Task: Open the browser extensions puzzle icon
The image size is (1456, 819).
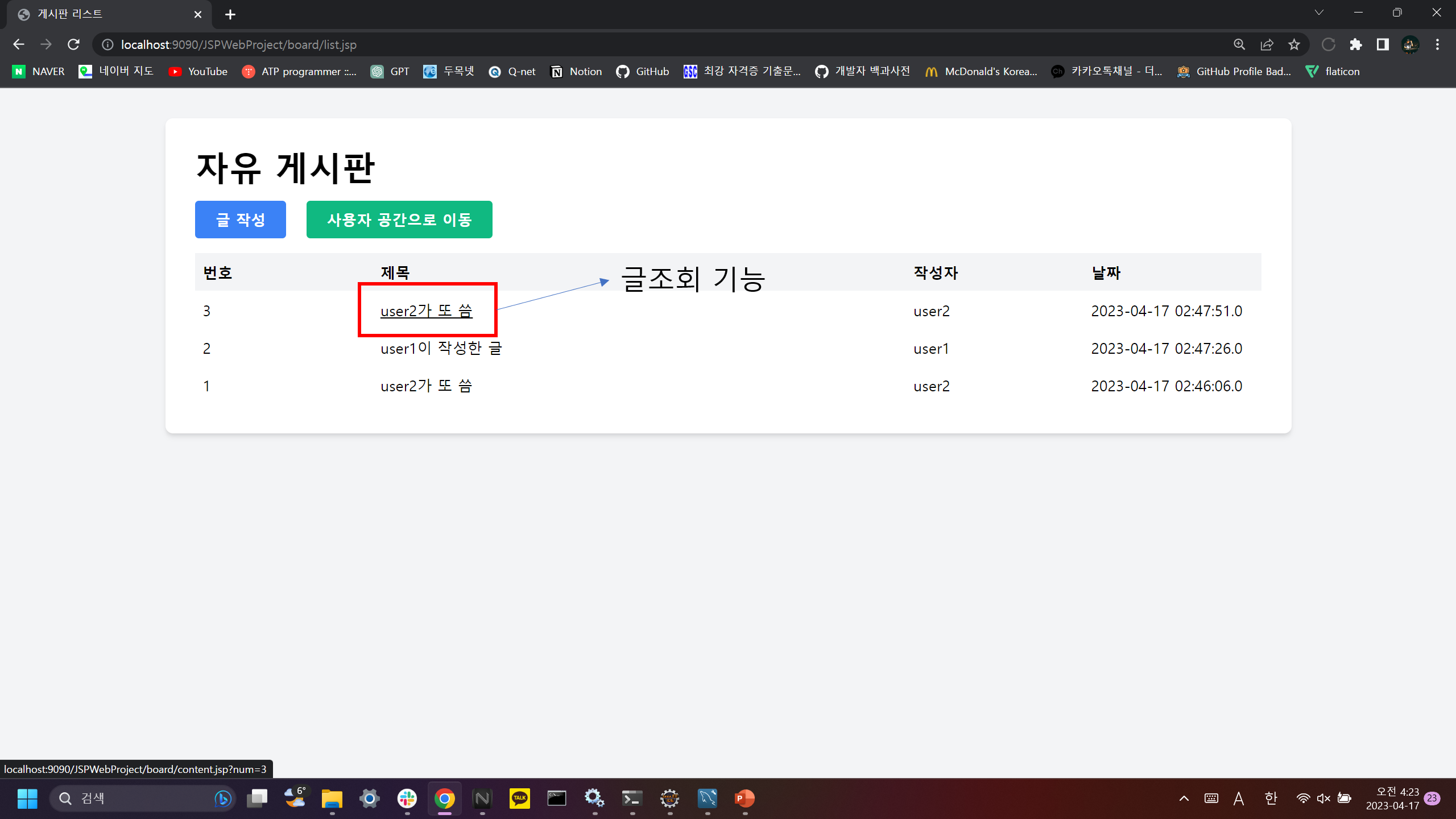Action: (1356, 44)
